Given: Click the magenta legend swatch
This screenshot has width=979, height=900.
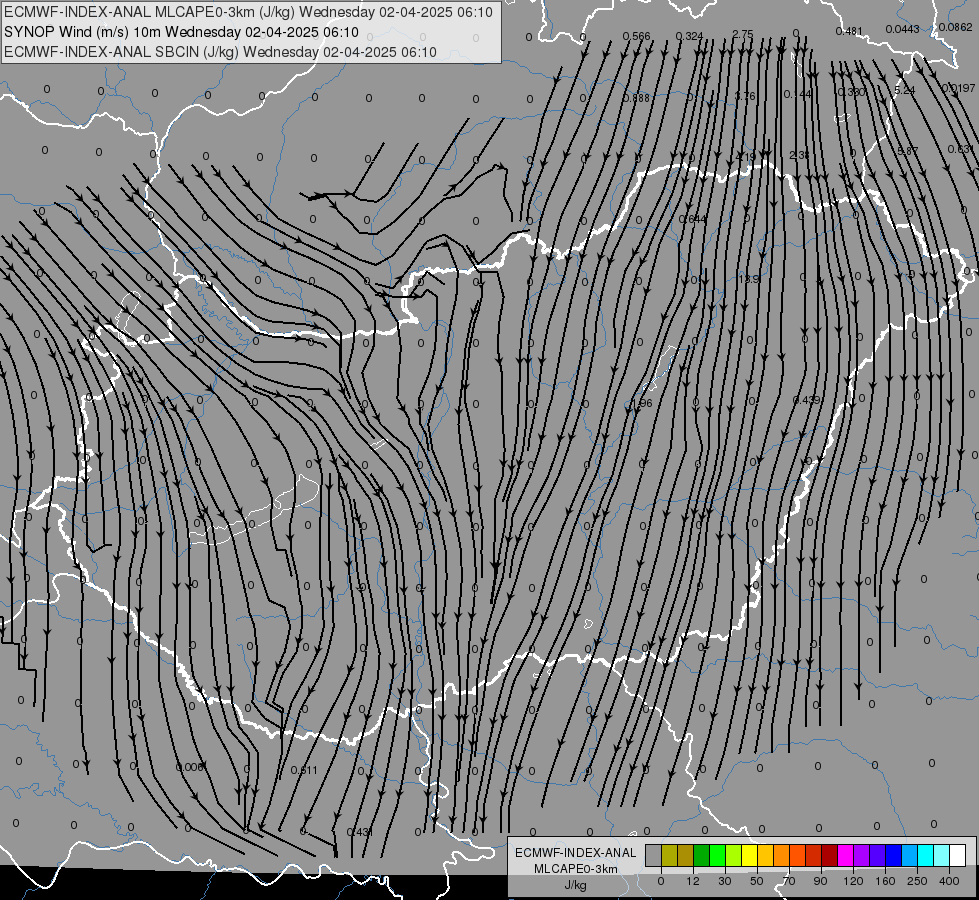Looking at the screenshot, I should (846, 855).
